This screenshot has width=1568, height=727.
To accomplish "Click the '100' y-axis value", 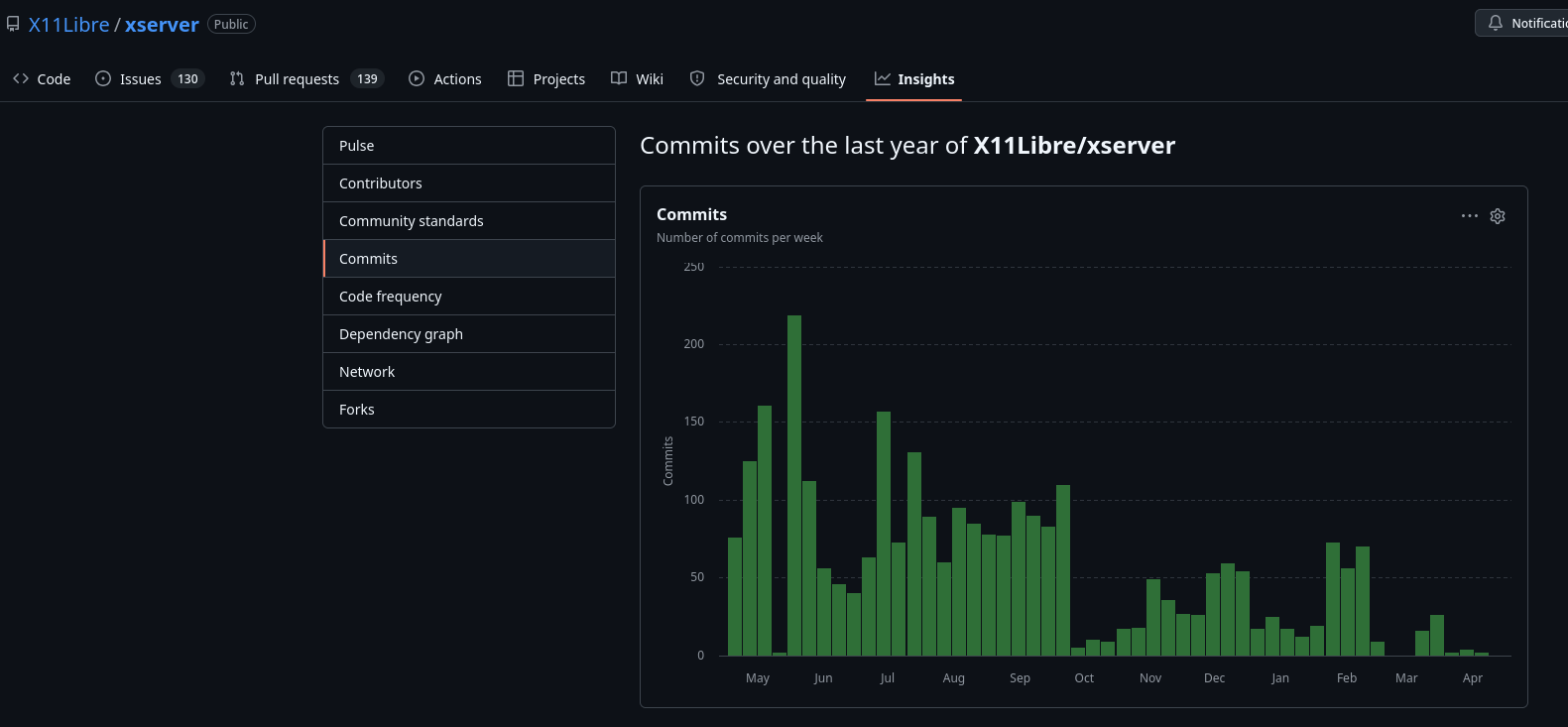I will click(694, 500).
